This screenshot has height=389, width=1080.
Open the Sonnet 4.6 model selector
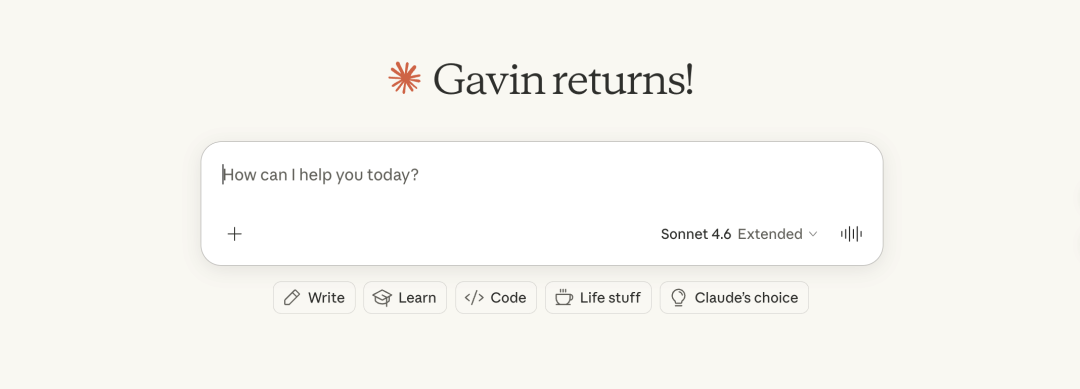[x=696, y=234]
